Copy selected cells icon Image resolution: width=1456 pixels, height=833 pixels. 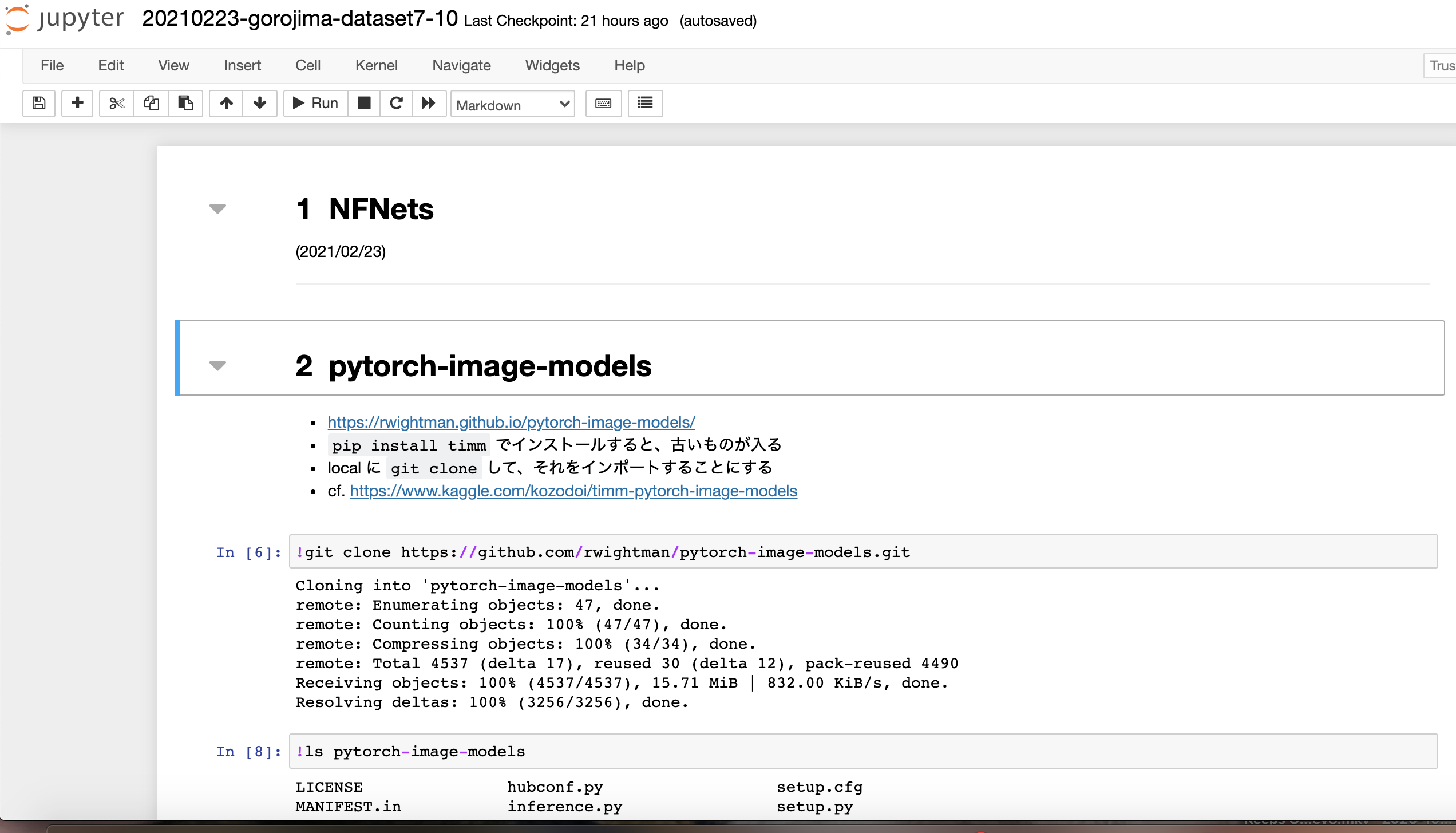point(151,103)
